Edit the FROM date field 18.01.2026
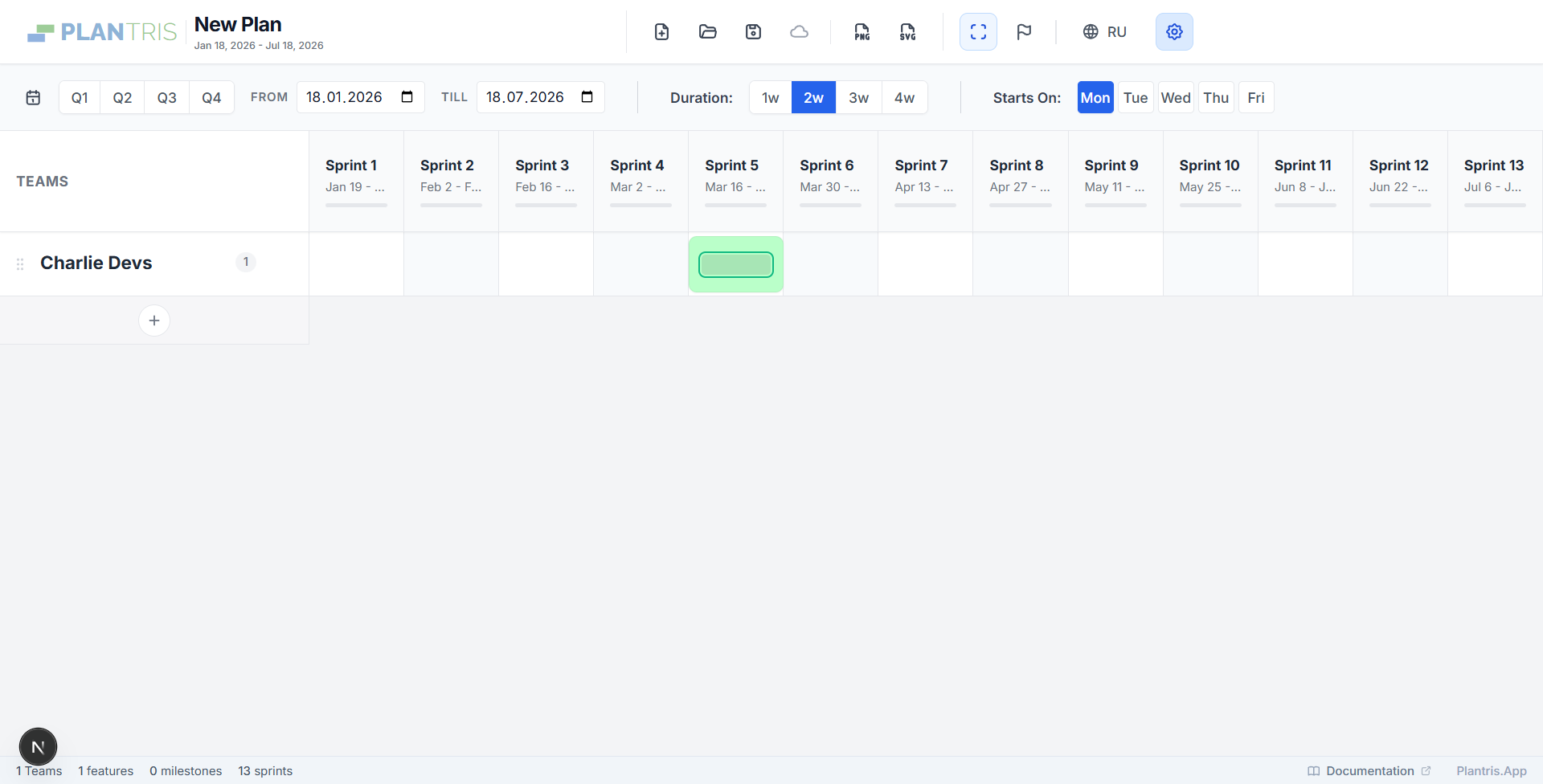This screenshot has width=1543, height=784. (x=360, y=97)
